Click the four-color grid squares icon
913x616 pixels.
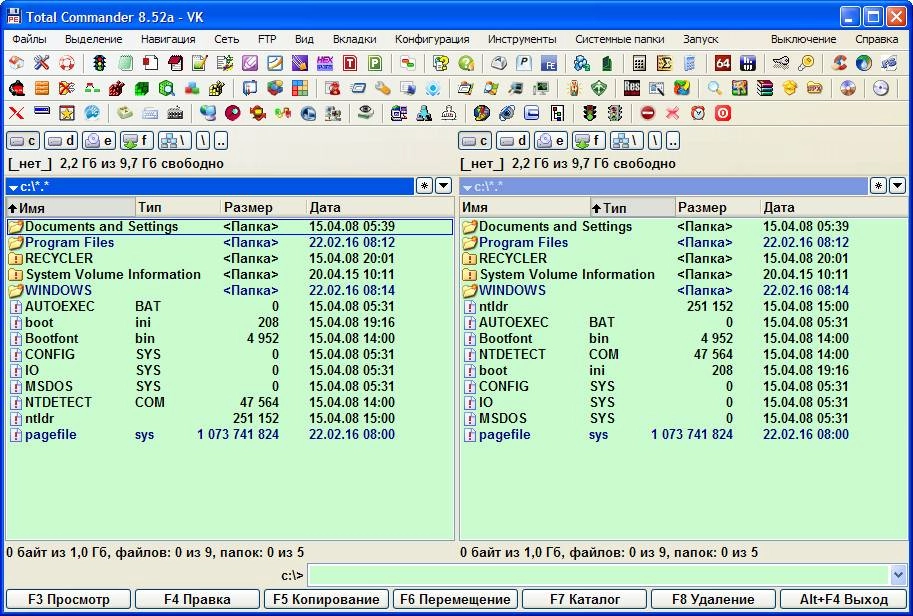pyautogui.click(x=300, y=88)
